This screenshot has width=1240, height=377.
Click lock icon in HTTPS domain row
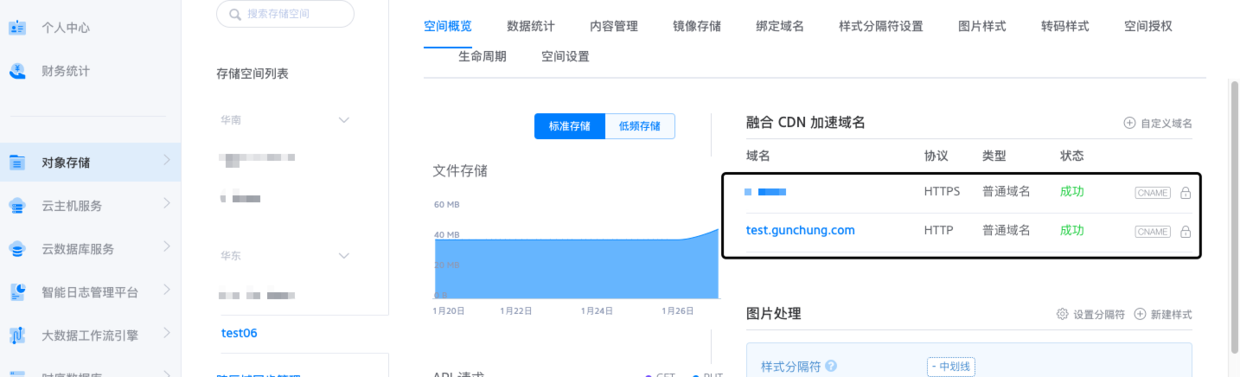point(1185,193)
